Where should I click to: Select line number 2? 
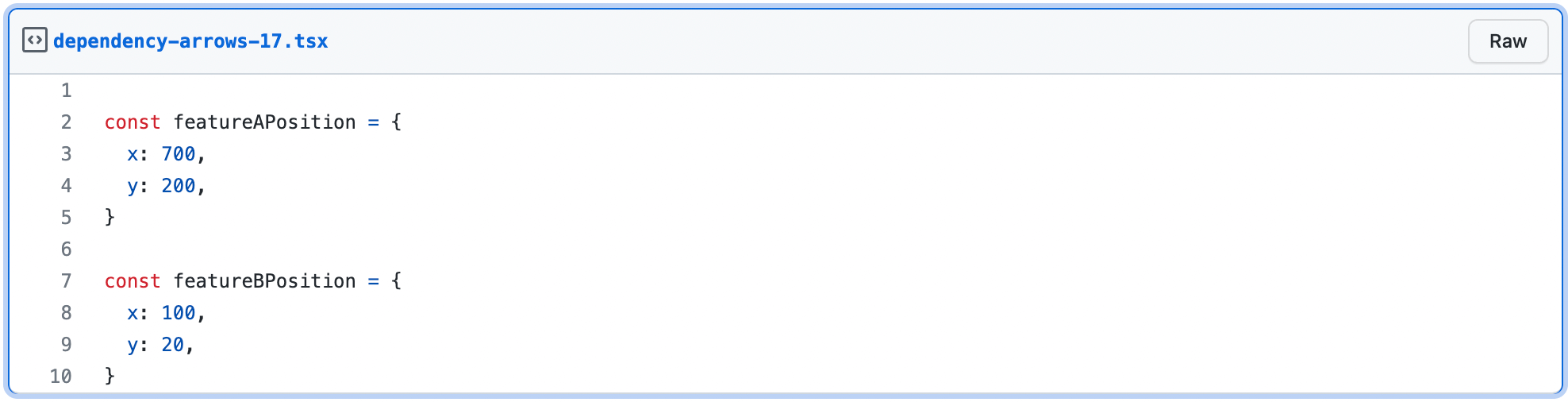pyautogui.click(x=67, y=122)
